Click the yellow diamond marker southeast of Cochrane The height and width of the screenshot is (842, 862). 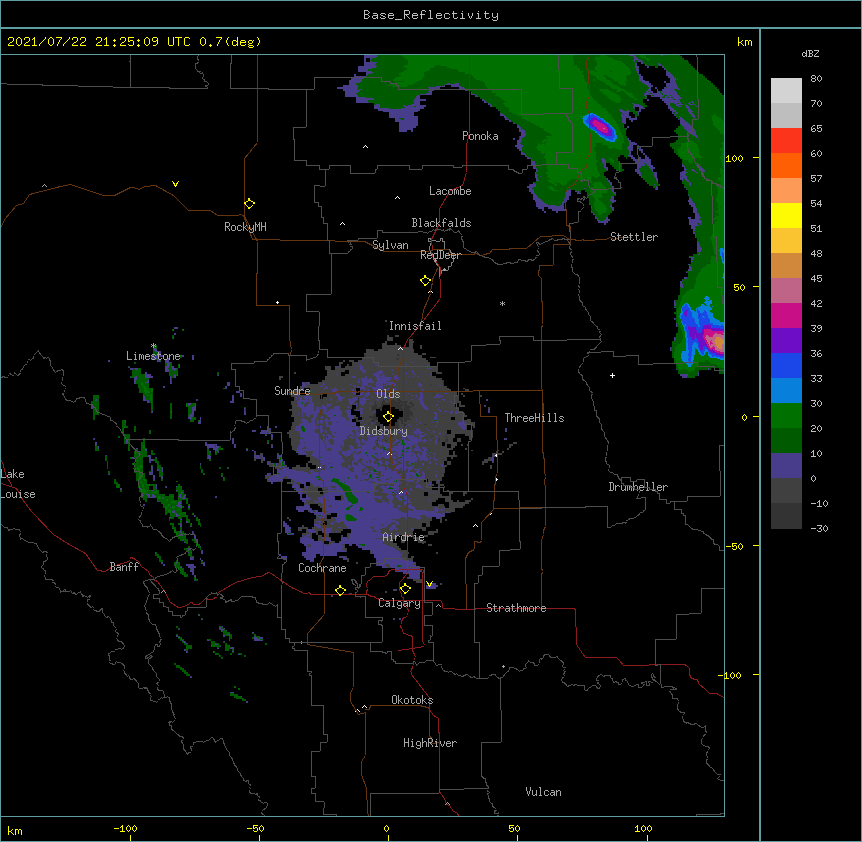pyautogui.click(x=340, y=590)
